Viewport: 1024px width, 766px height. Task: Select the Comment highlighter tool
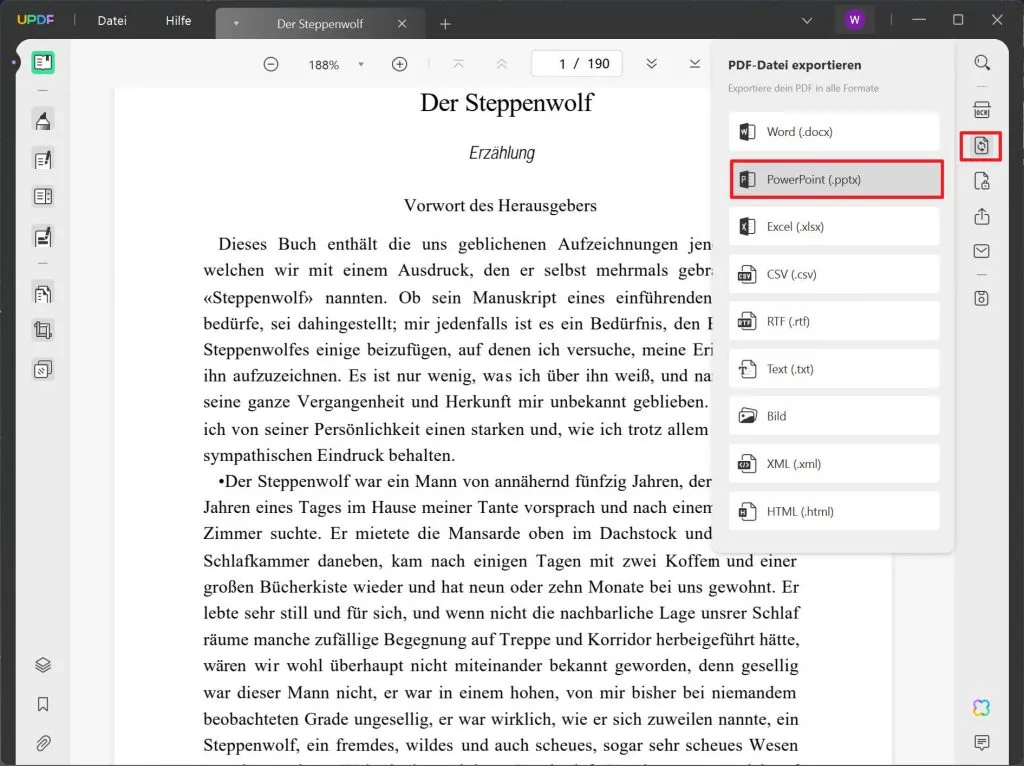click(x=43, y=121)
